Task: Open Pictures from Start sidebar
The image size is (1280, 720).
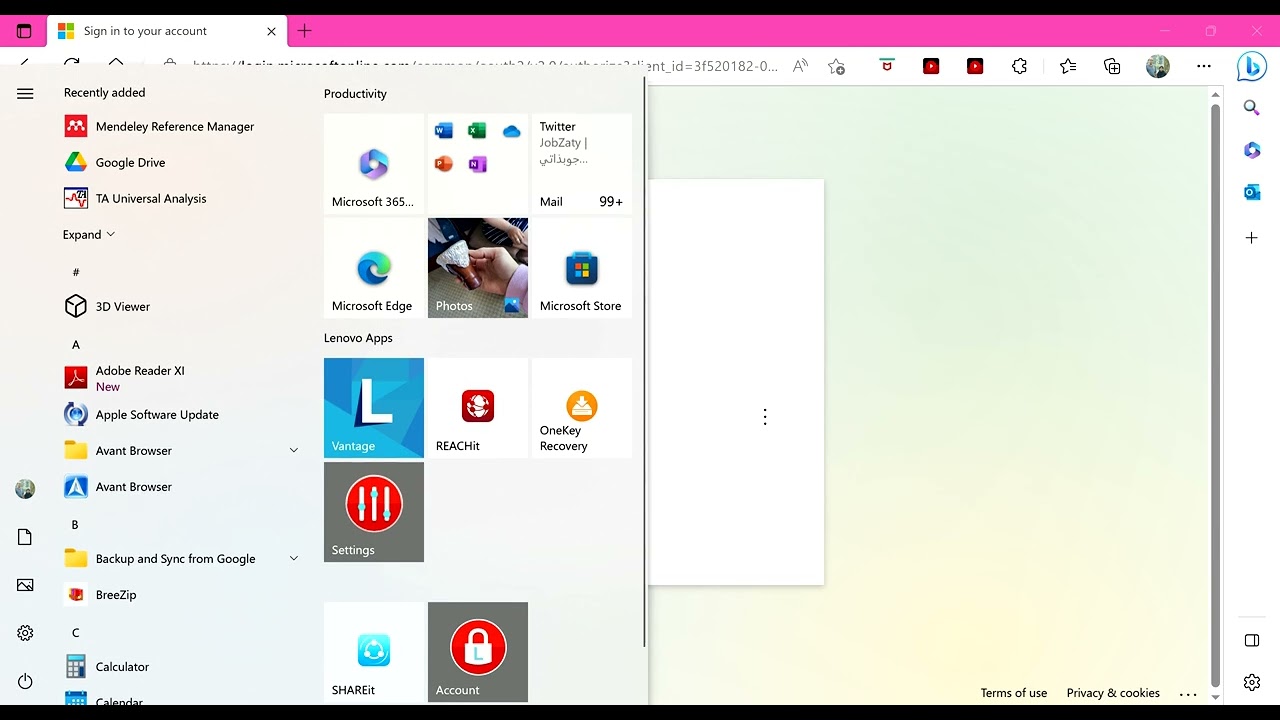Action: [25, 585]
